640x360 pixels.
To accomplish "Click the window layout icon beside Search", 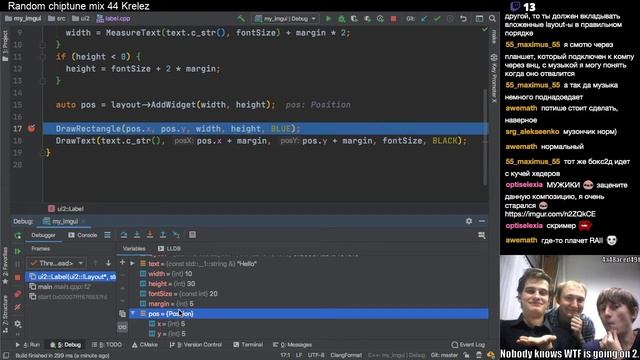I will coord(479,18).
